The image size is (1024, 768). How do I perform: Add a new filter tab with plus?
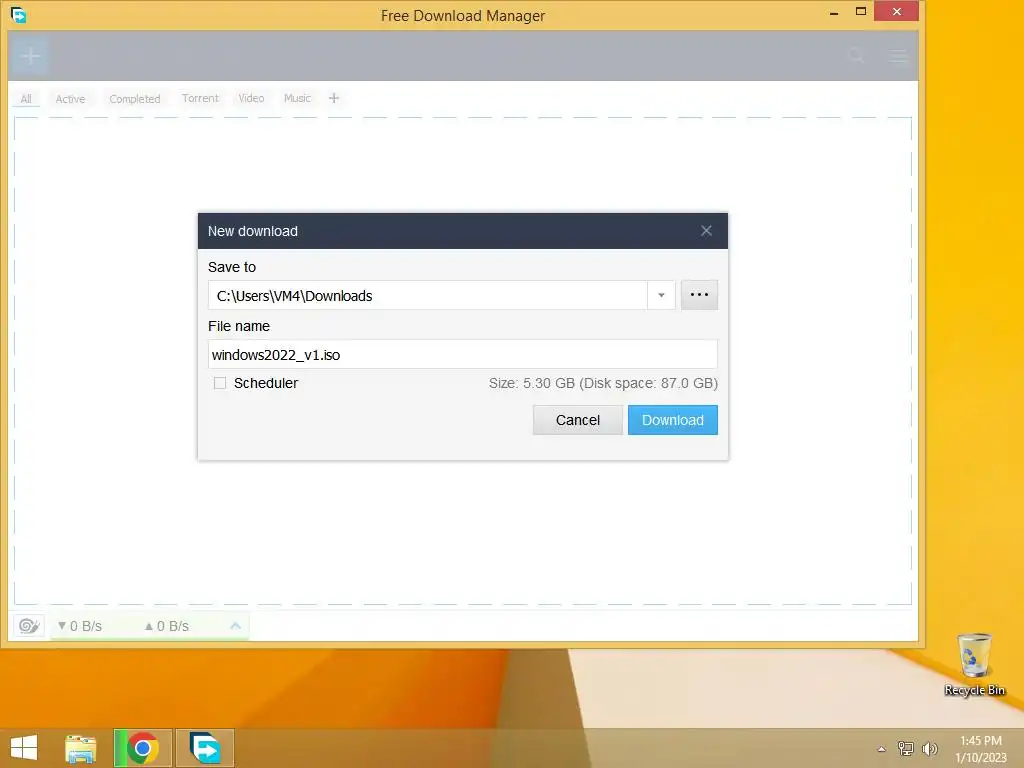[334, 98]
